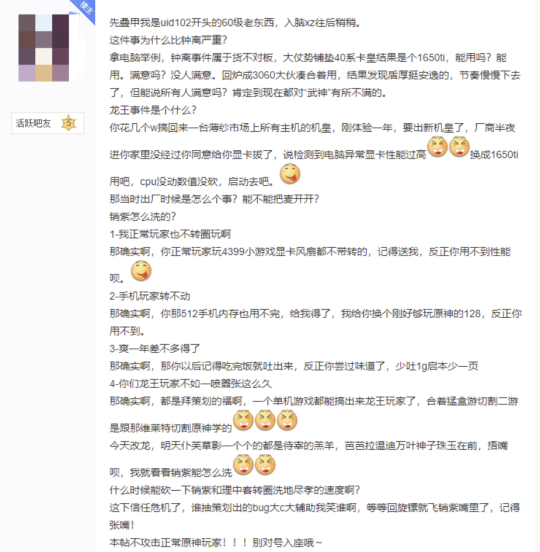
Task: Click the poster's pixelated avatar image
Action: click(44, 48)
